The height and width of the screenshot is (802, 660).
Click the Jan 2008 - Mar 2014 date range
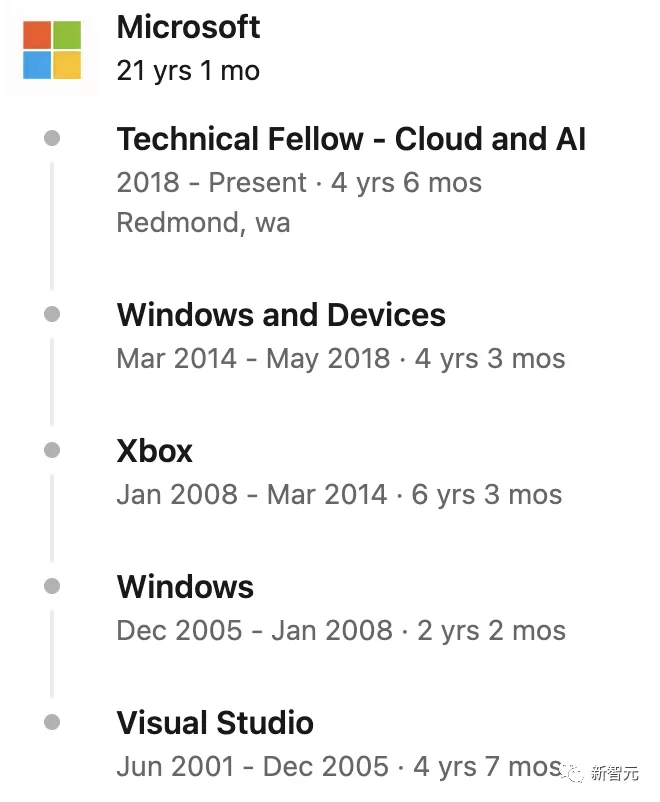click(x=252, y=495)
